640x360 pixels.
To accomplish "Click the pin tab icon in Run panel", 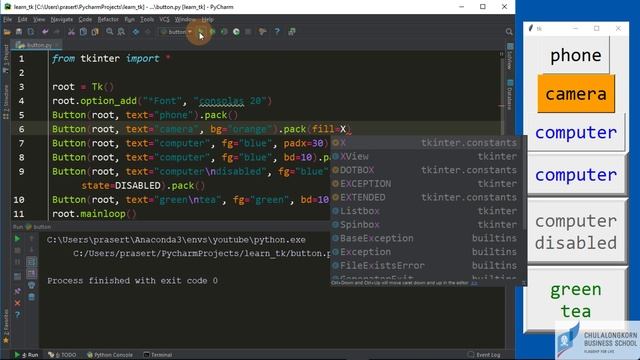I will click(17, 291).
